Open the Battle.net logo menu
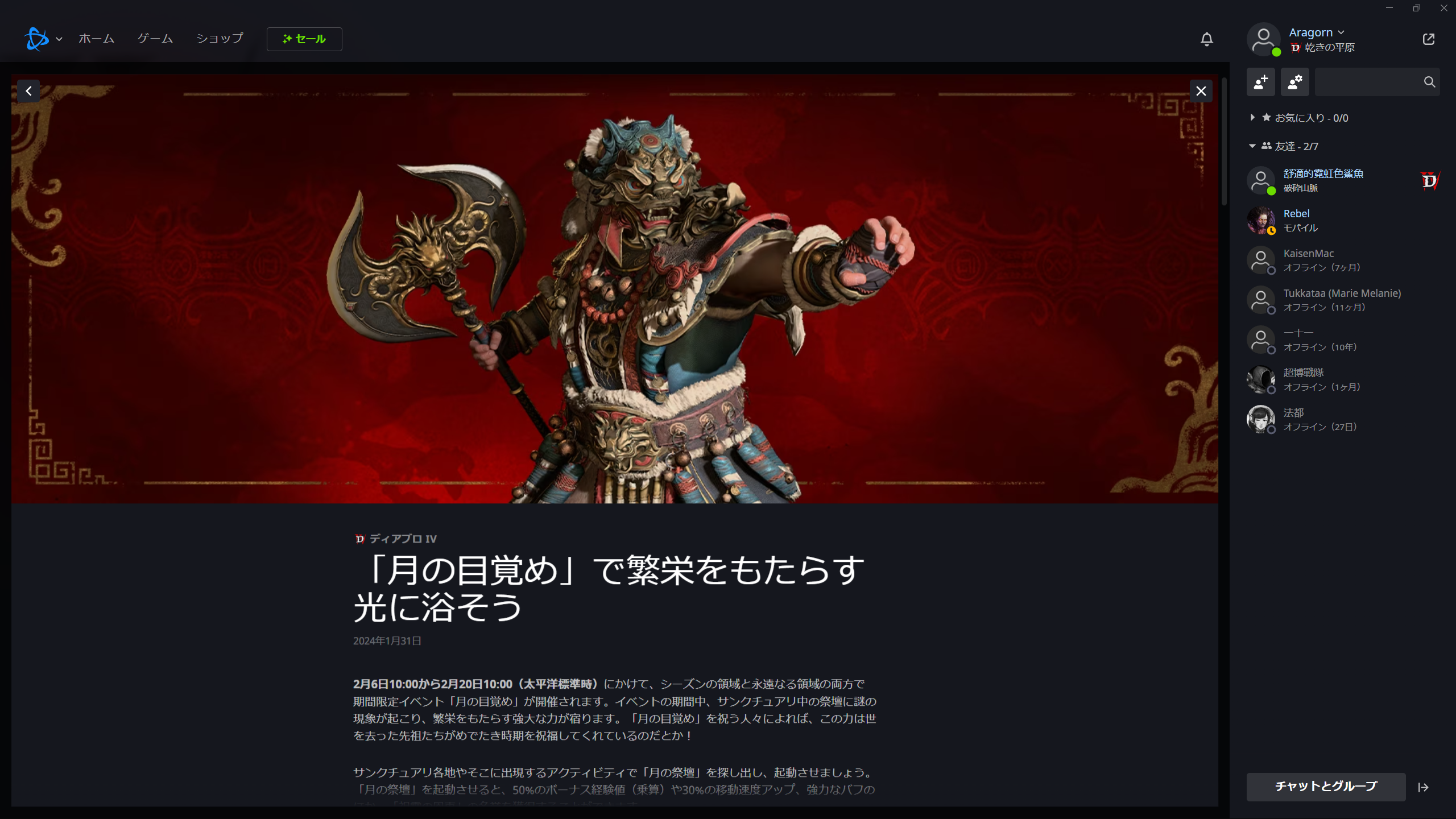Viewport: 1456px width, 819px height. pyautogui.click(x=43, y=39)
